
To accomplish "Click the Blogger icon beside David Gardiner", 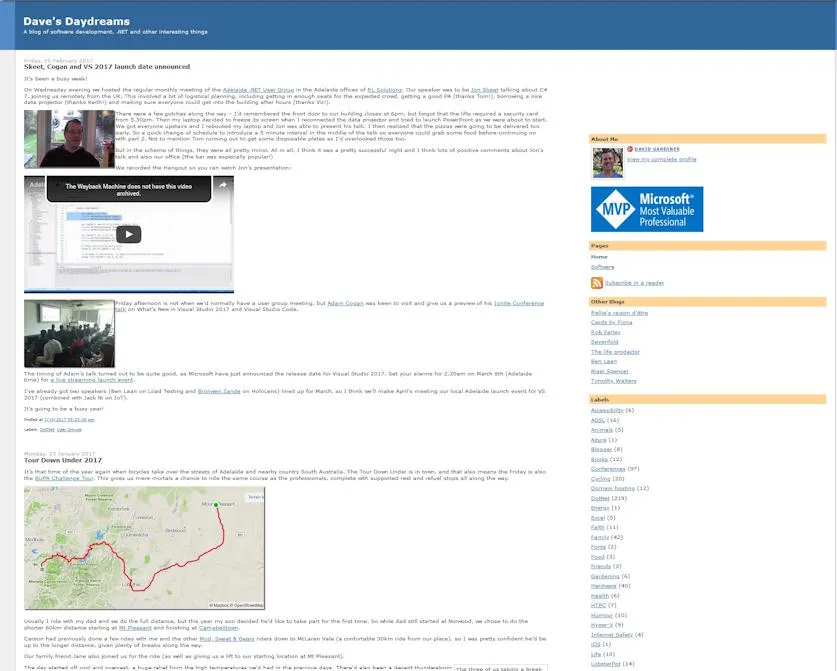I will point(630,149).
